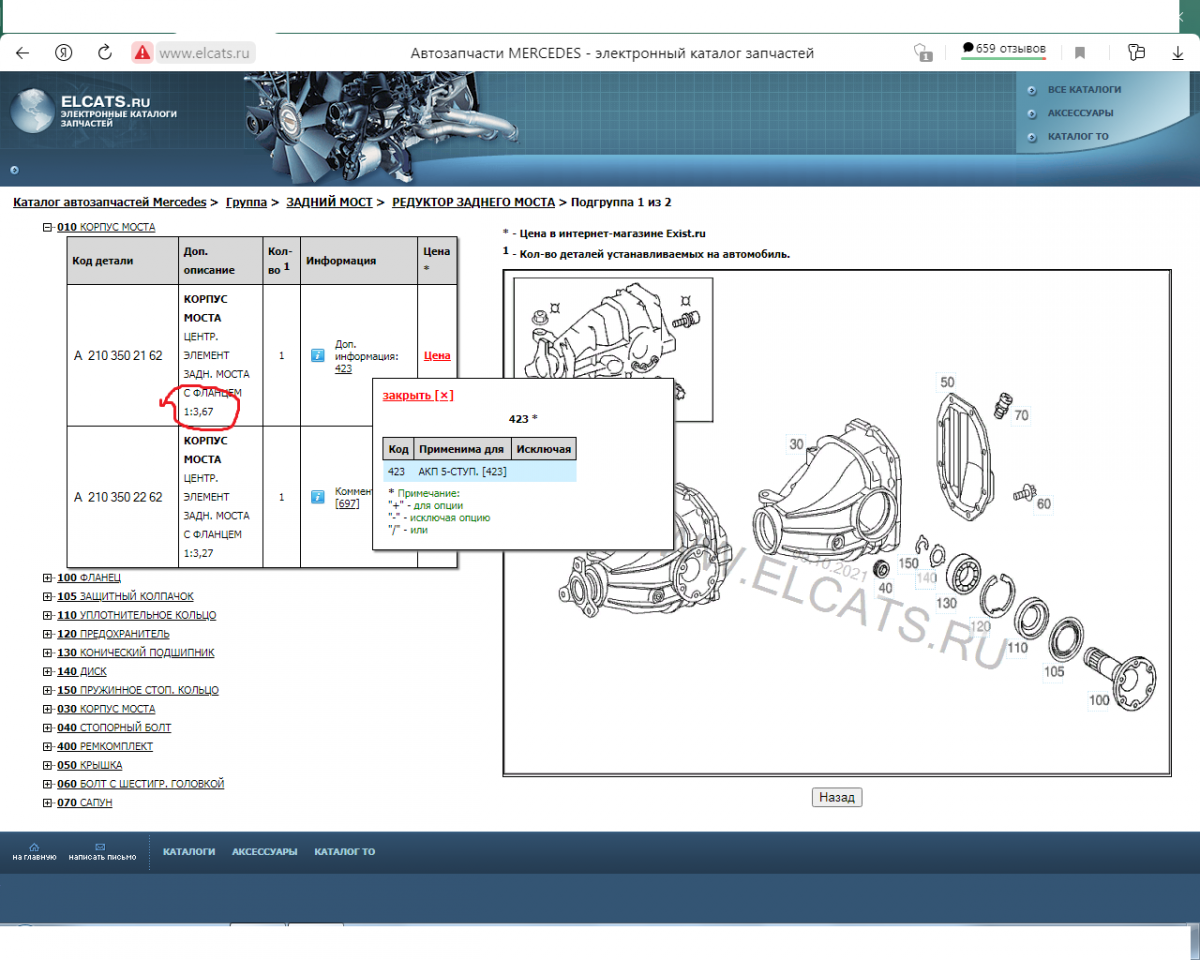
Task: Expand the 105 ЗАЩИТНЫЙ КОЛПАЧОК node
Action: click(x=47, y=597)
